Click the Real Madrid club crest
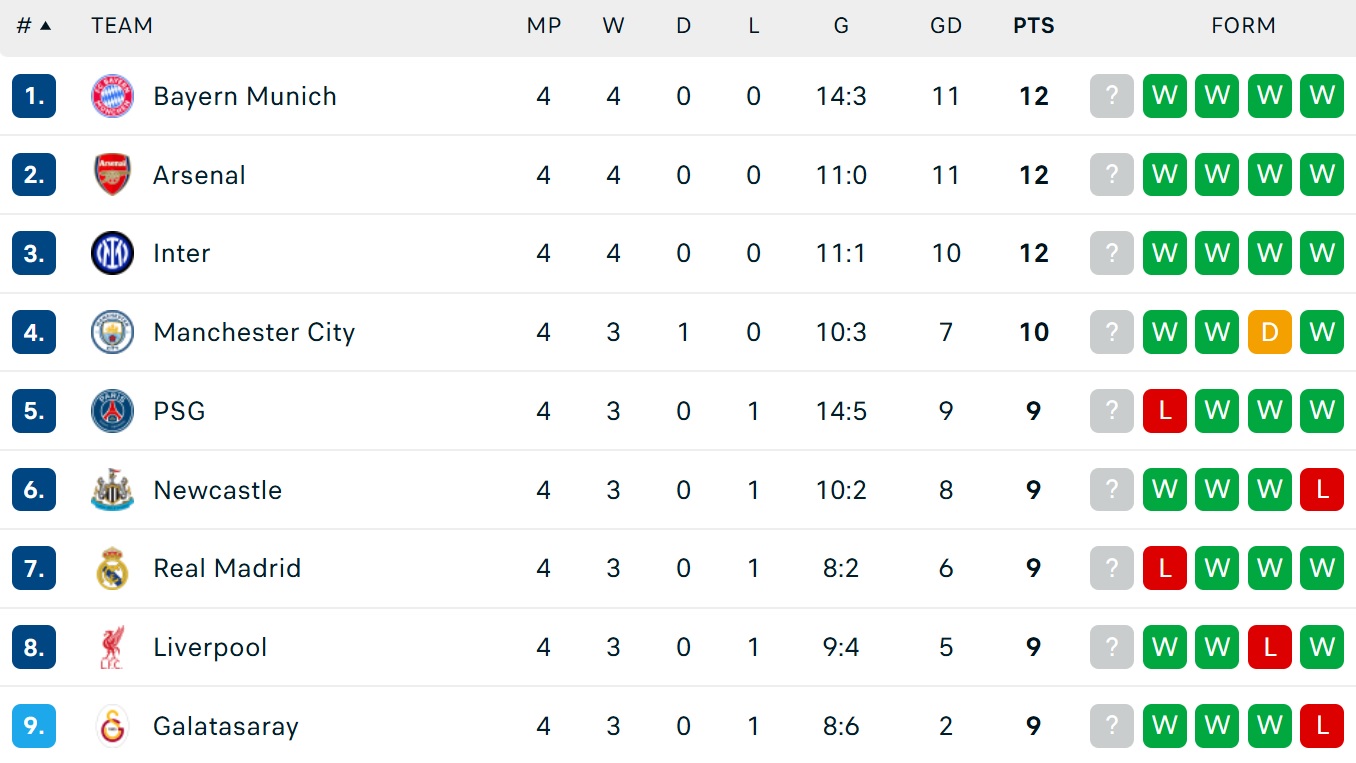The height and width of the screenshot is (763, 1356). click(112, 568)
